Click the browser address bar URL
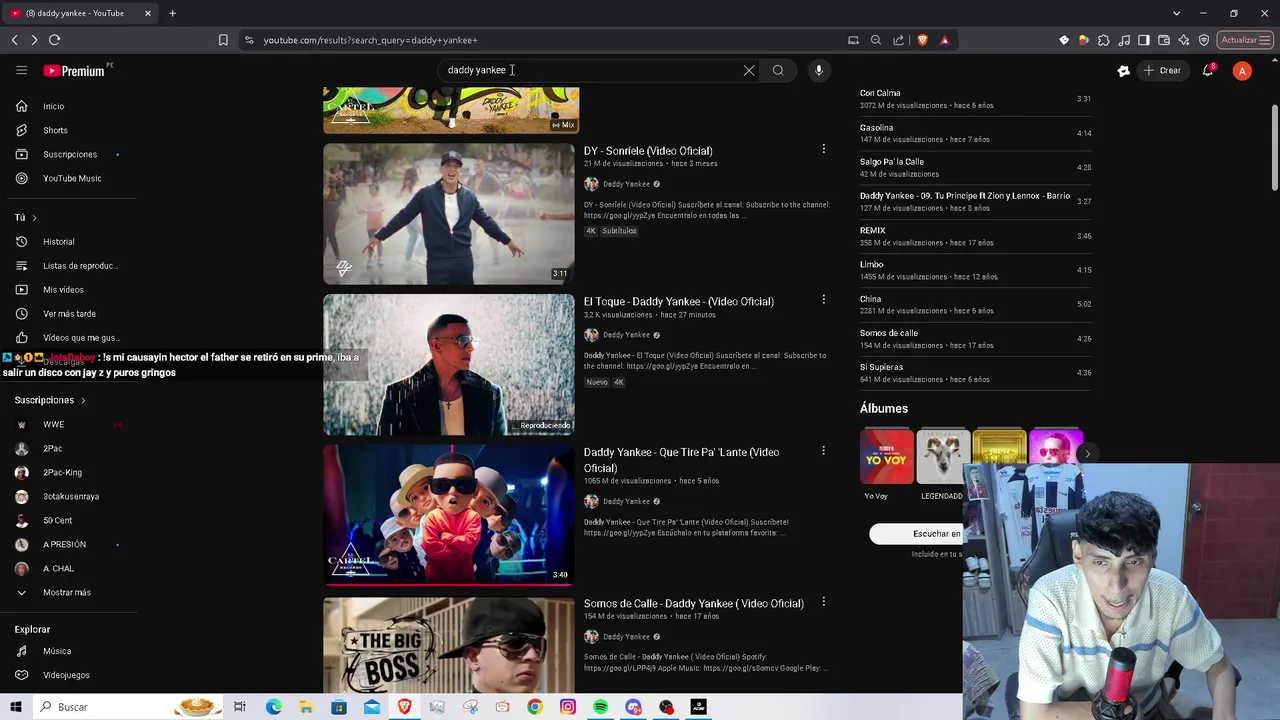Image resolution: width=1280 pixels, height=720 pixels. (371, 40)
